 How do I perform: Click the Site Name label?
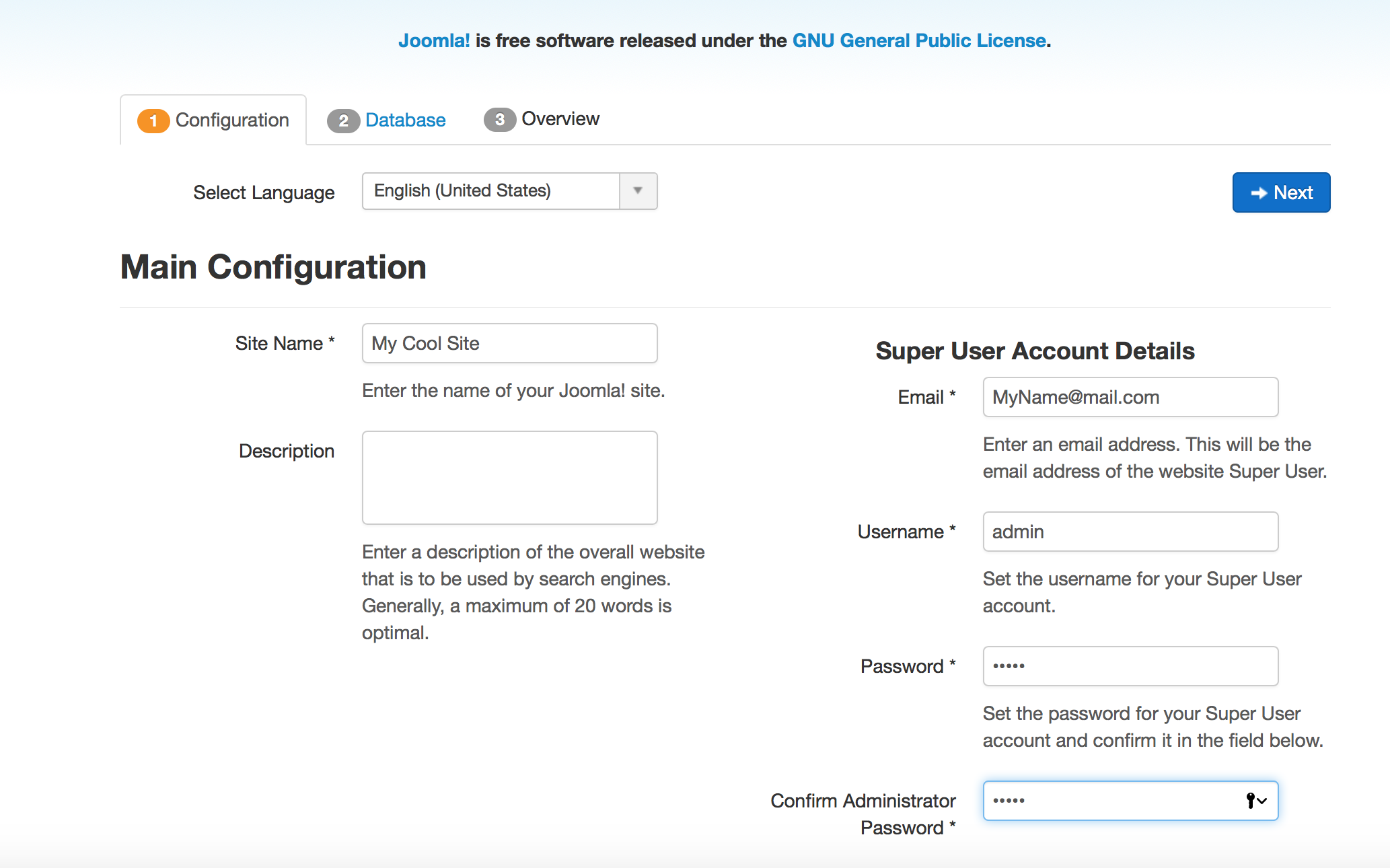coord(285,343)
